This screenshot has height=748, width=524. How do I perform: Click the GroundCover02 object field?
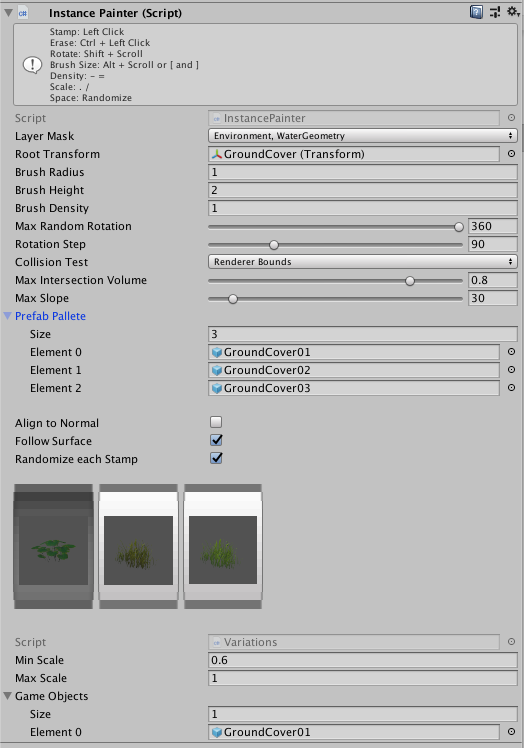click(x=354, y=370)
